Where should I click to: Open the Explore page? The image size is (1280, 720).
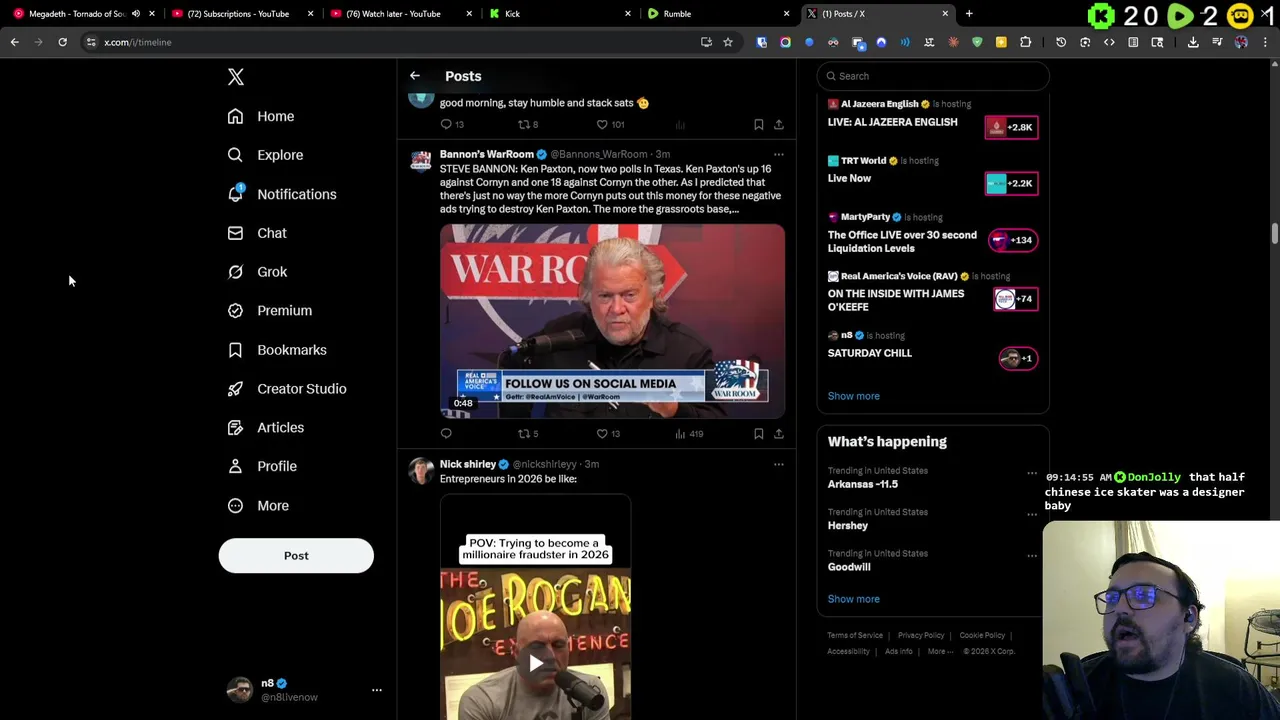[x=265, y=155]
